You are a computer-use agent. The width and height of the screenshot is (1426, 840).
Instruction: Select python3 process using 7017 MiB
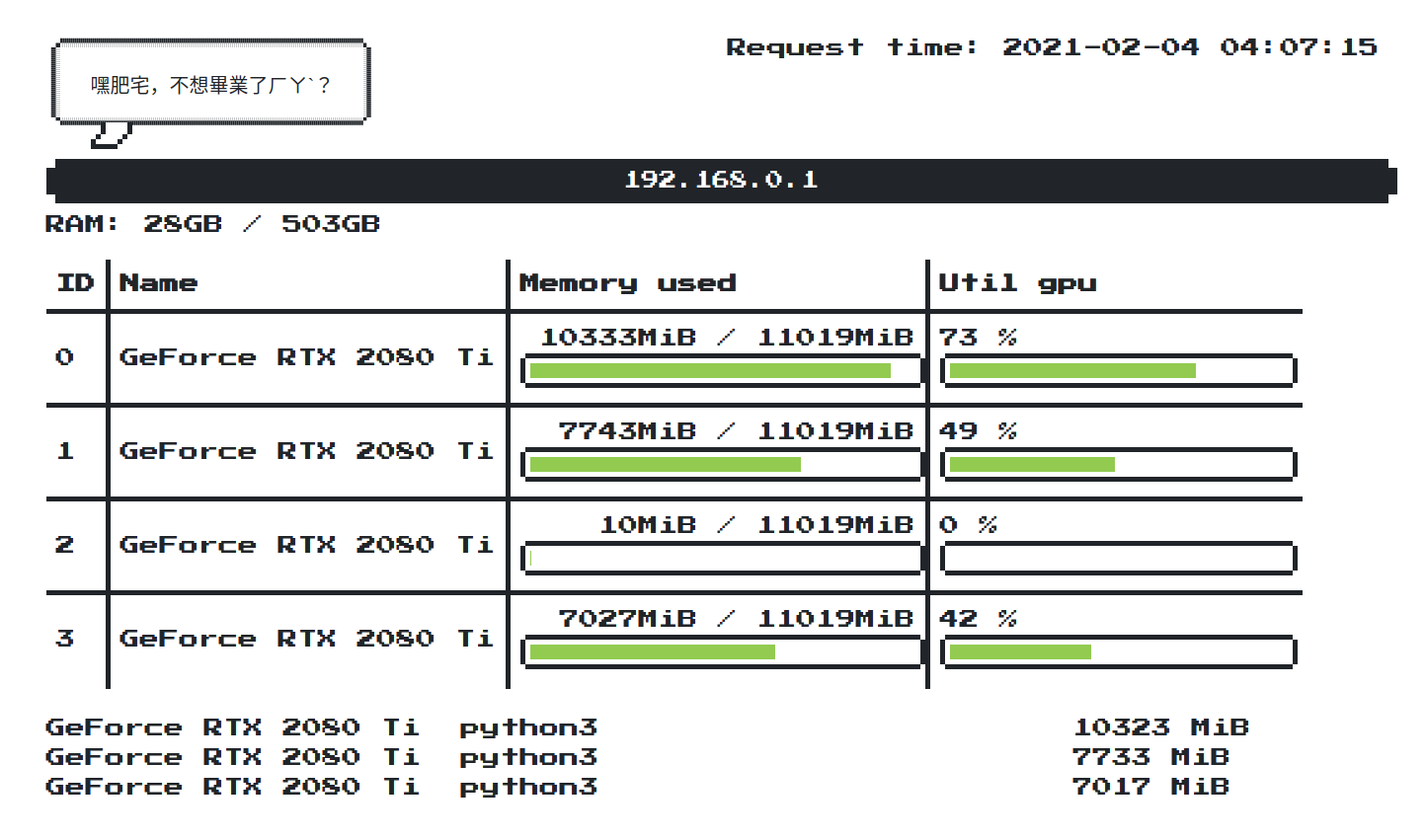coord(528,788)
